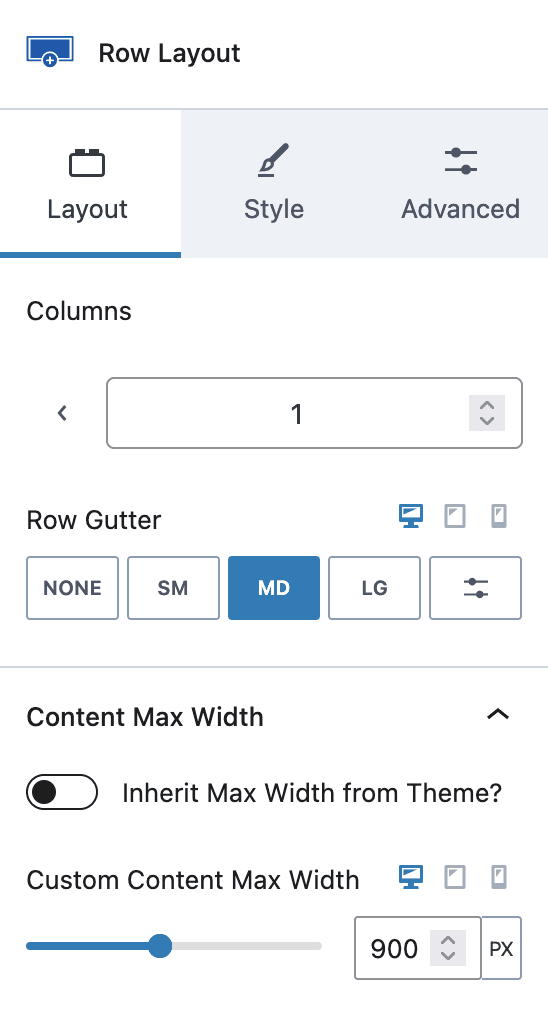548x1024 pixels.
Task: Switch to the Advanced tab
Action: pos(460,184)
